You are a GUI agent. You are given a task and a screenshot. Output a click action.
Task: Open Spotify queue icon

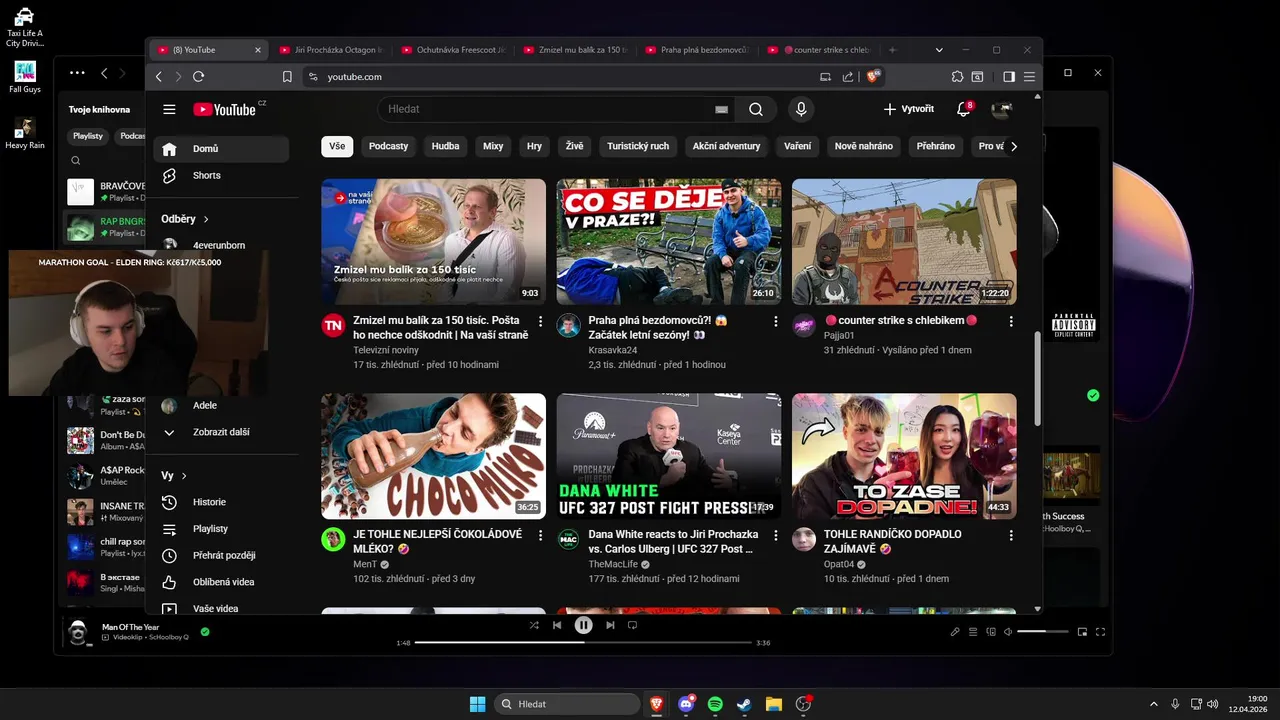point(973,632)
